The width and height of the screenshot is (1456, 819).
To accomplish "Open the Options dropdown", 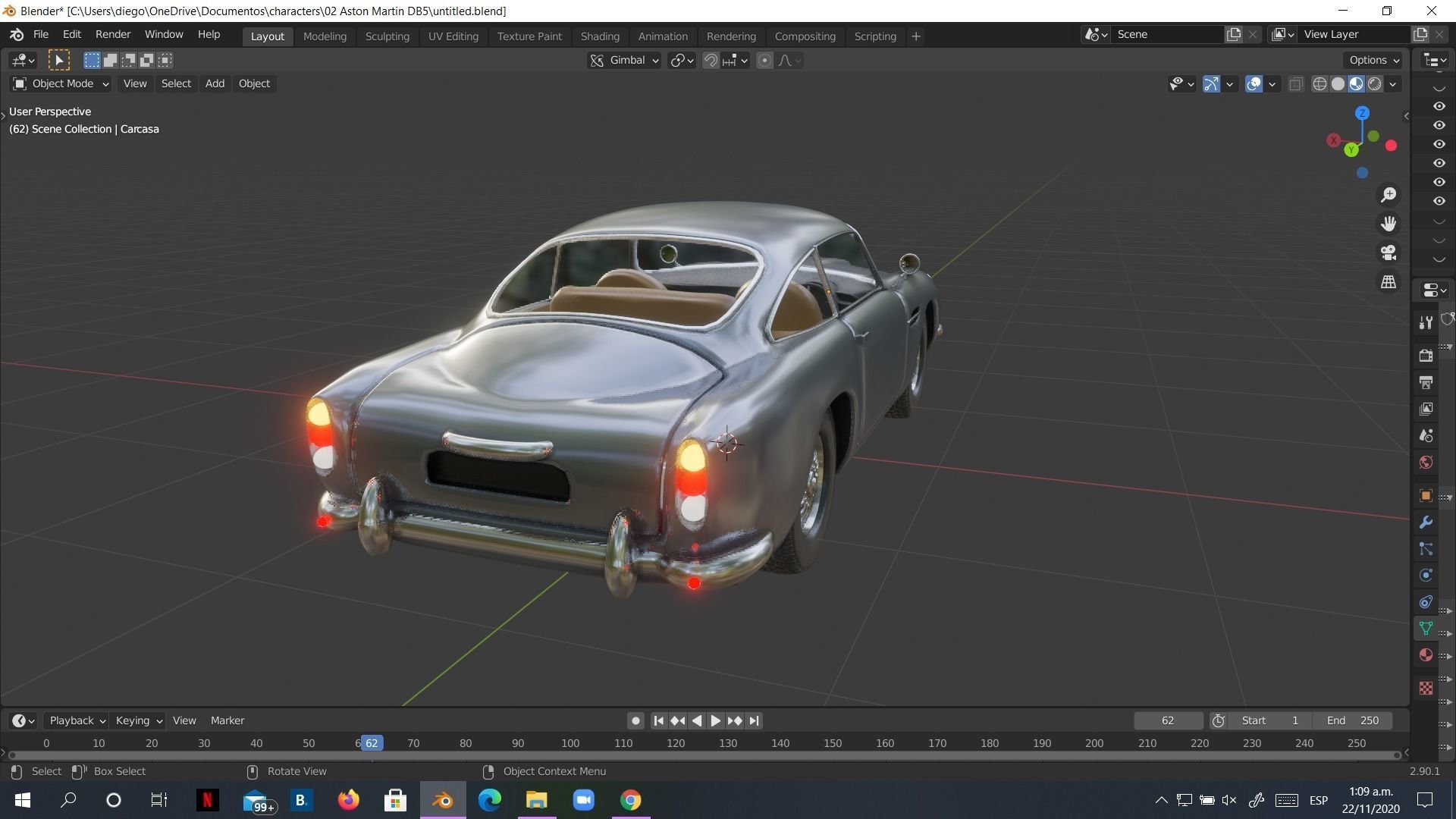I will 1373,60.
